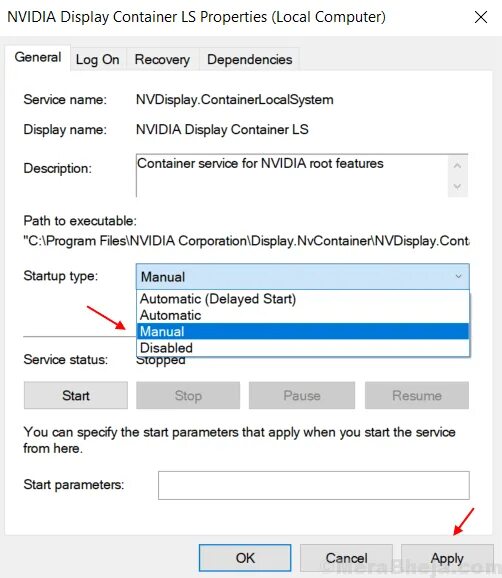Click the greyed Stop button

tap(188, 396)
